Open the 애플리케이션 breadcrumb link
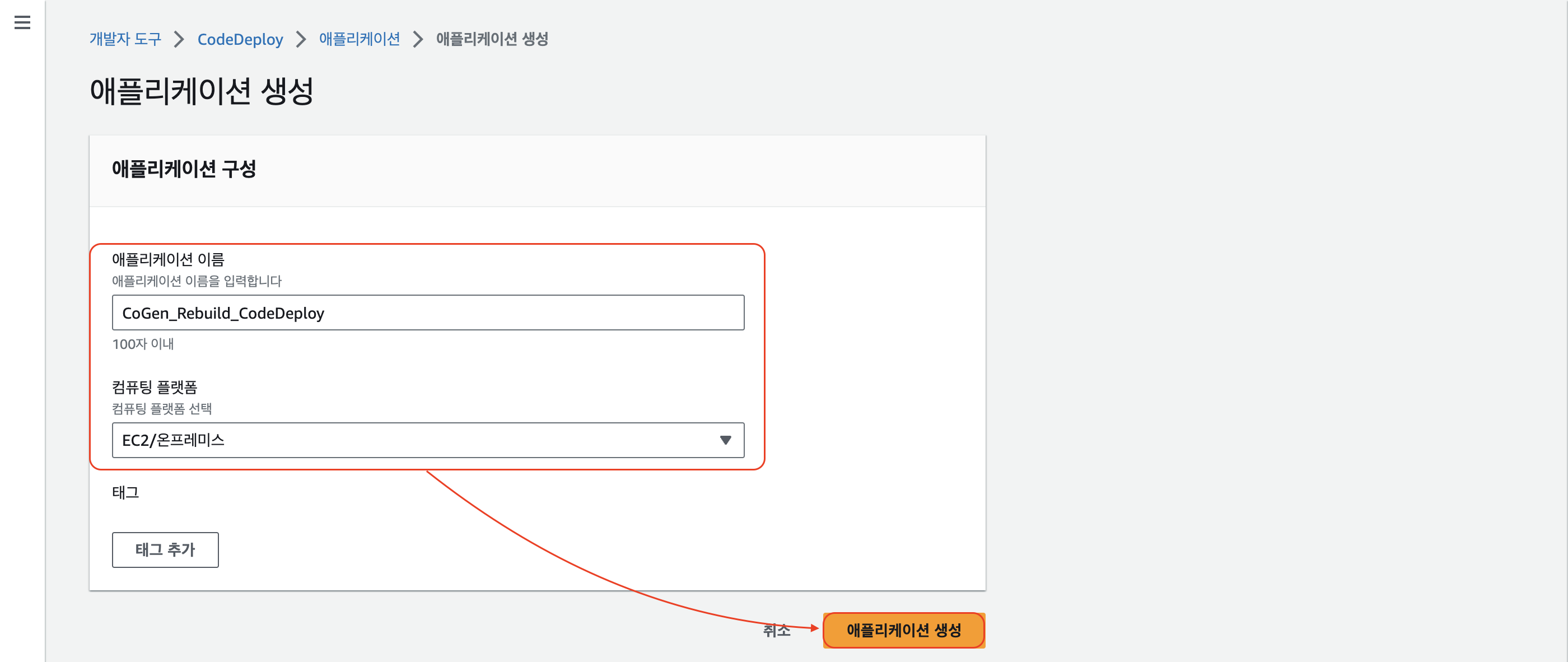 pyautogui.click(x=359, y=39)
